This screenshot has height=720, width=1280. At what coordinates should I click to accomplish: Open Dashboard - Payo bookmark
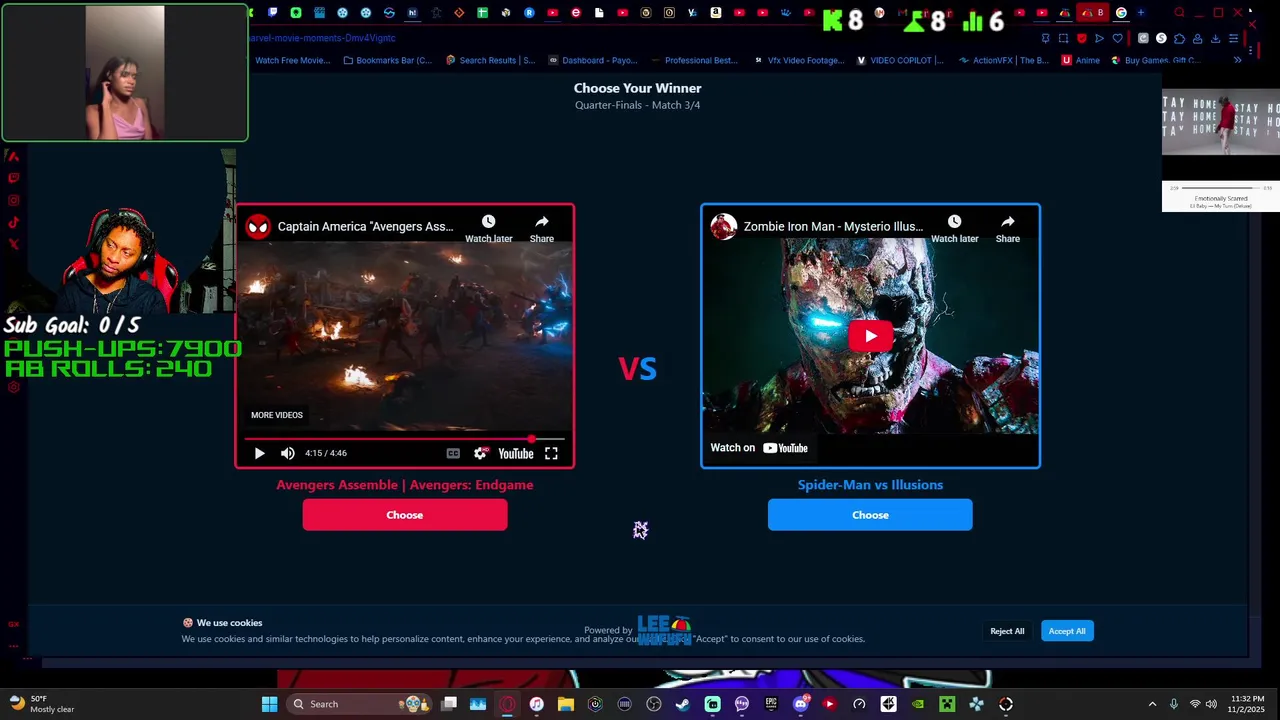[591, 60]
